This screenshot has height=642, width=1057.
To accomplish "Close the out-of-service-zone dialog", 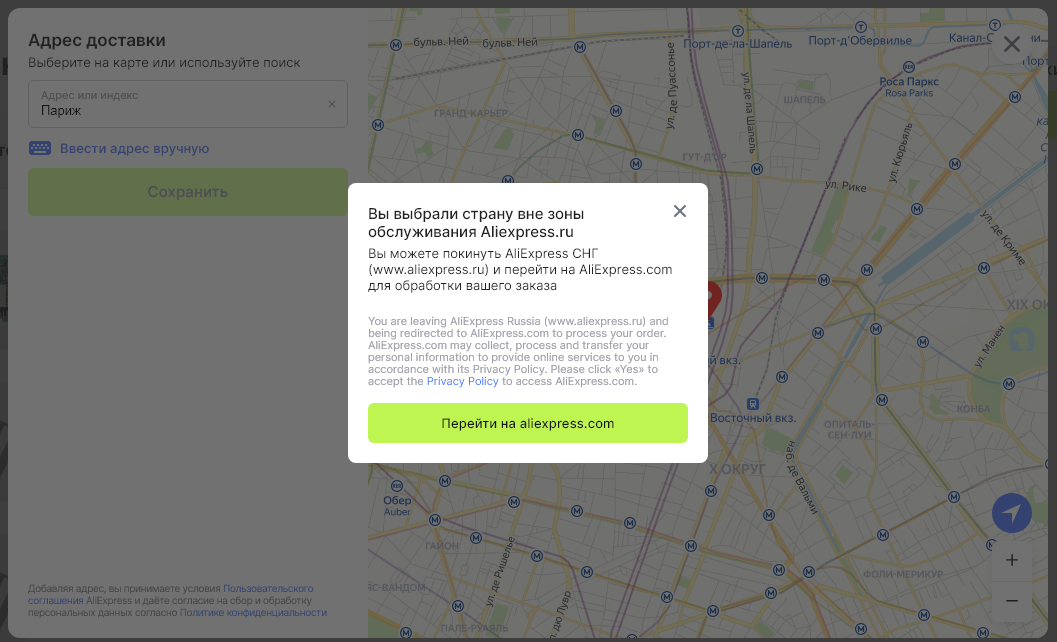I will click(680, 211).
